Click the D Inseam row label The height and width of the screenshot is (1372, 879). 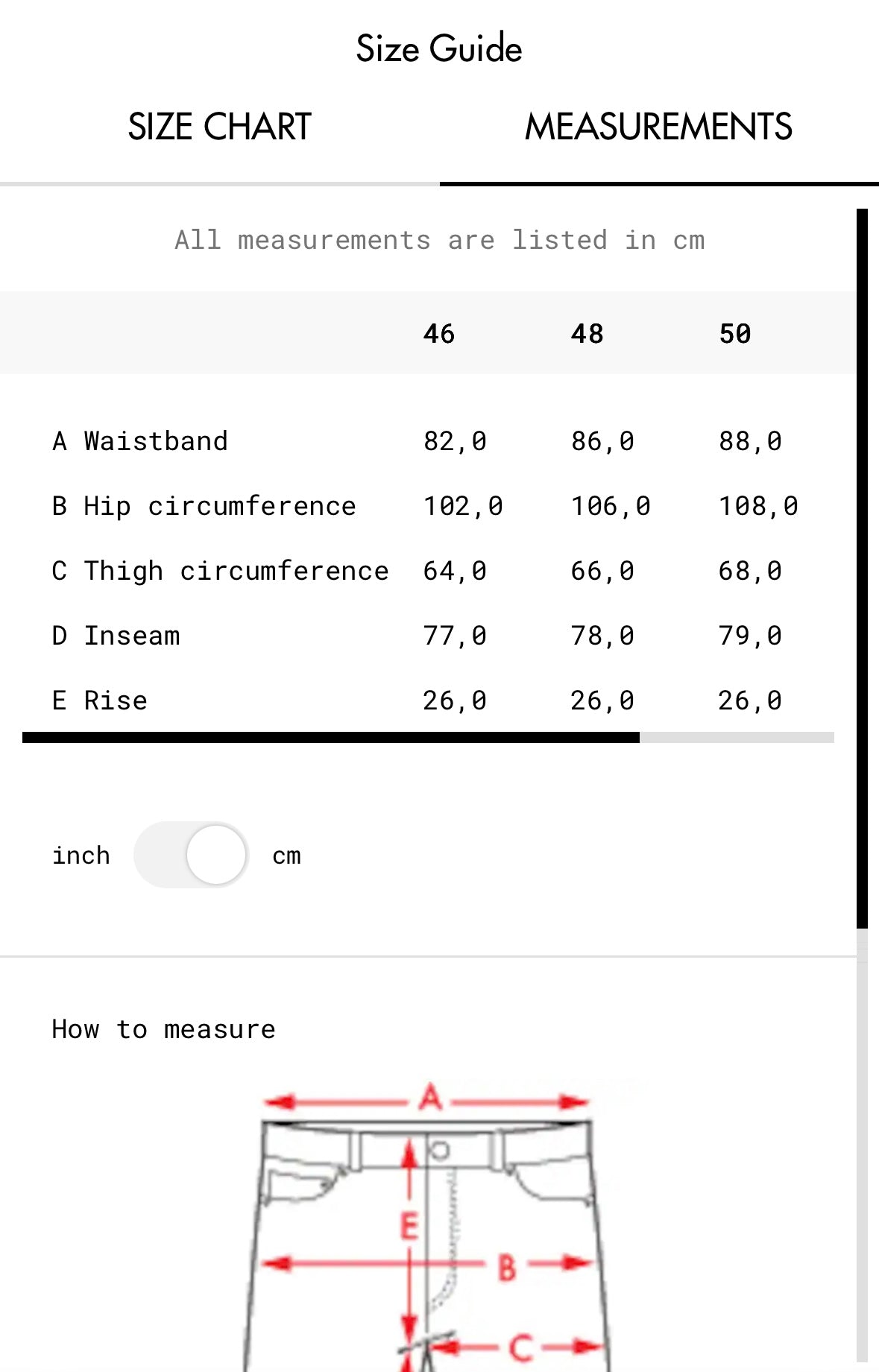click(116, 636)
